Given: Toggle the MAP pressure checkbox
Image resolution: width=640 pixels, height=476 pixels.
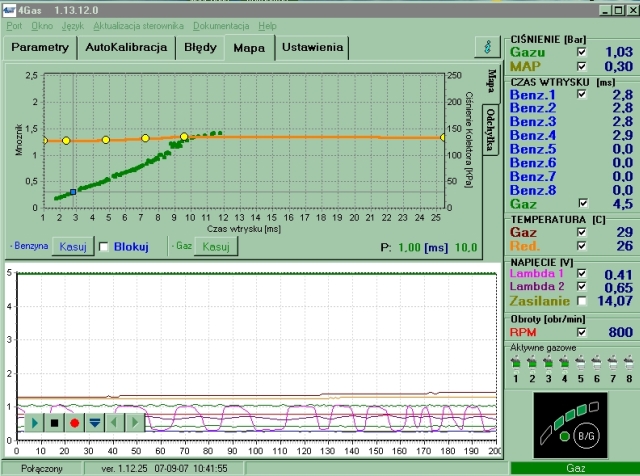Looking at the screenshot, I should point(582,66).
